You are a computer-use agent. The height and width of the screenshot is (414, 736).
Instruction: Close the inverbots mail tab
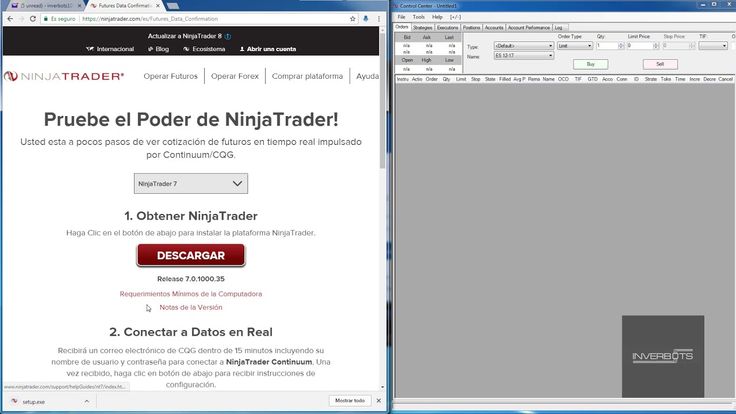click(x=79, y=6)
